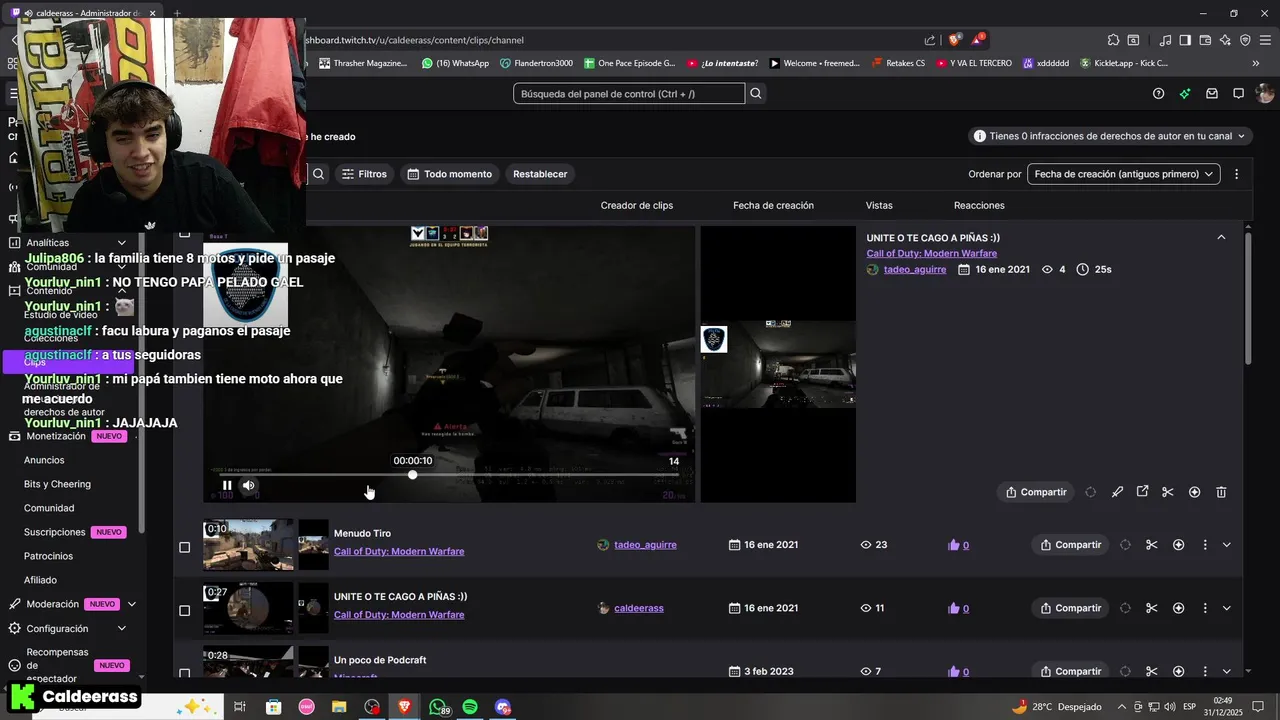Open tadeo_aguirre link in expanded clip details

pos(915,269)
